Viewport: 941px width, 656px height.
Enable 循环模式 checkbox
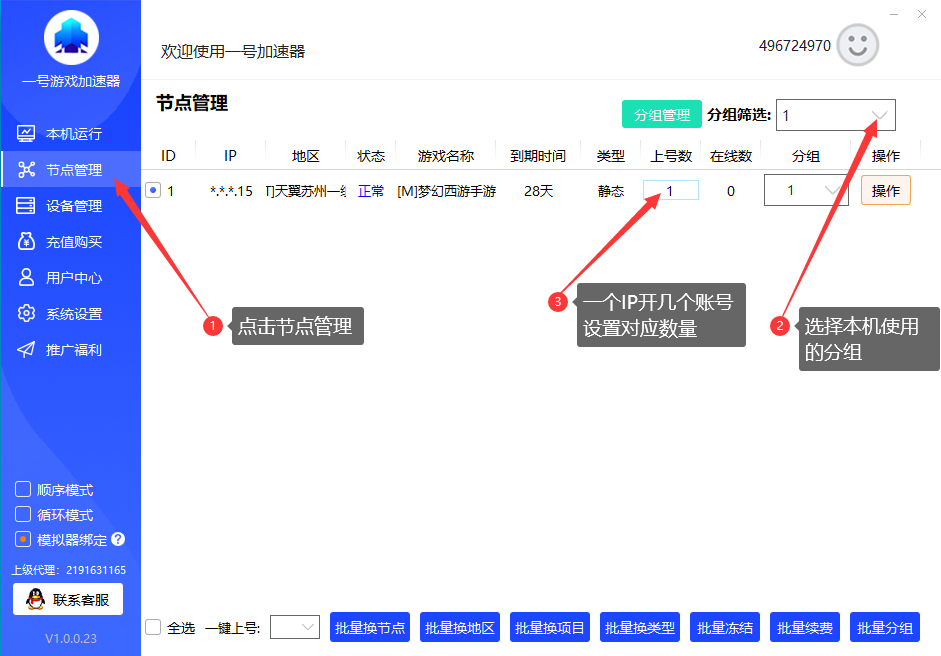pos(23,514)
